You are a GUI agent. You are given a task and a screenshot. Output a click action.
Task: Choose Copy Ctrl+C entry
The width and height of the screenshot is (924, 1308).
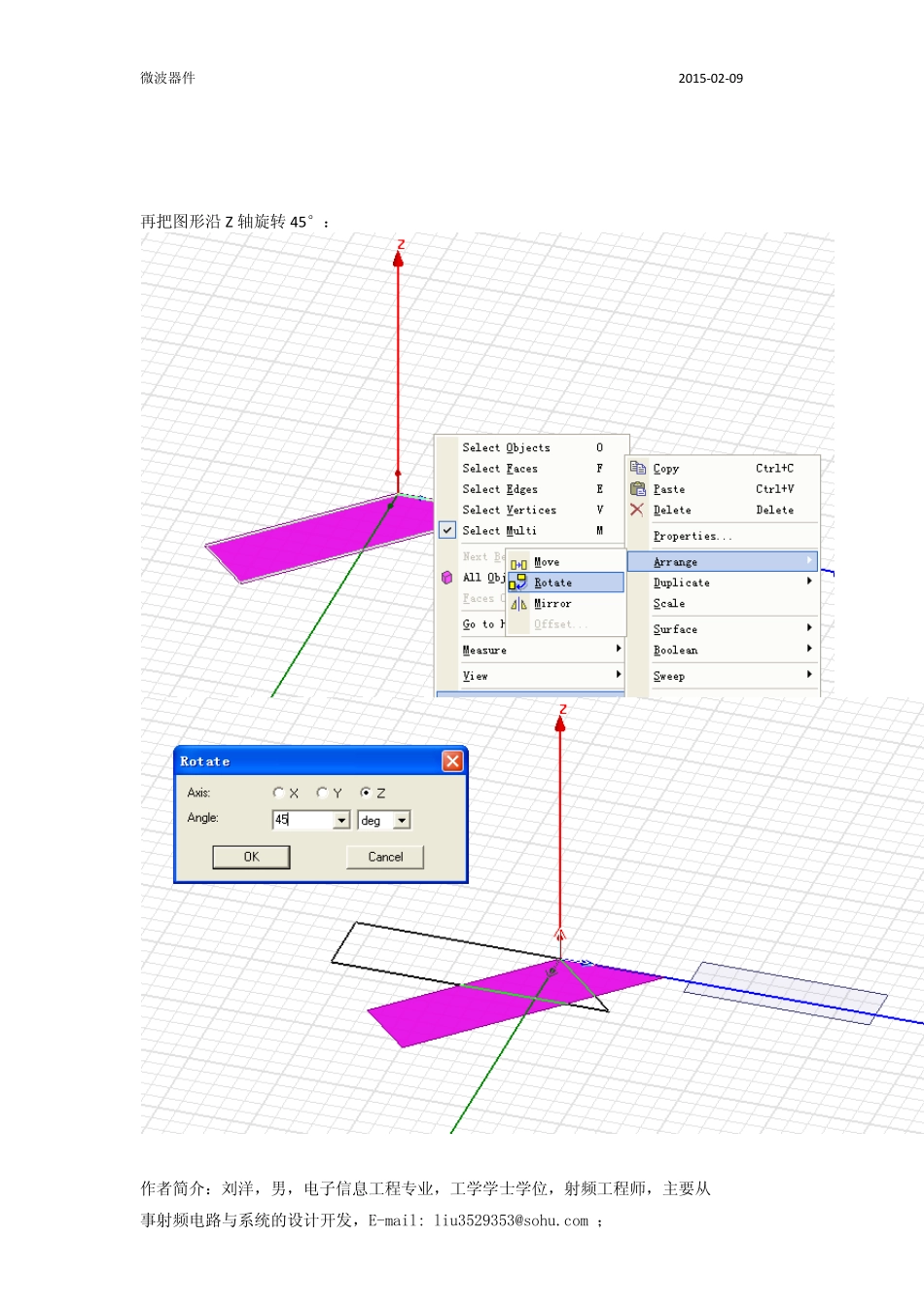tap(723, 468)
